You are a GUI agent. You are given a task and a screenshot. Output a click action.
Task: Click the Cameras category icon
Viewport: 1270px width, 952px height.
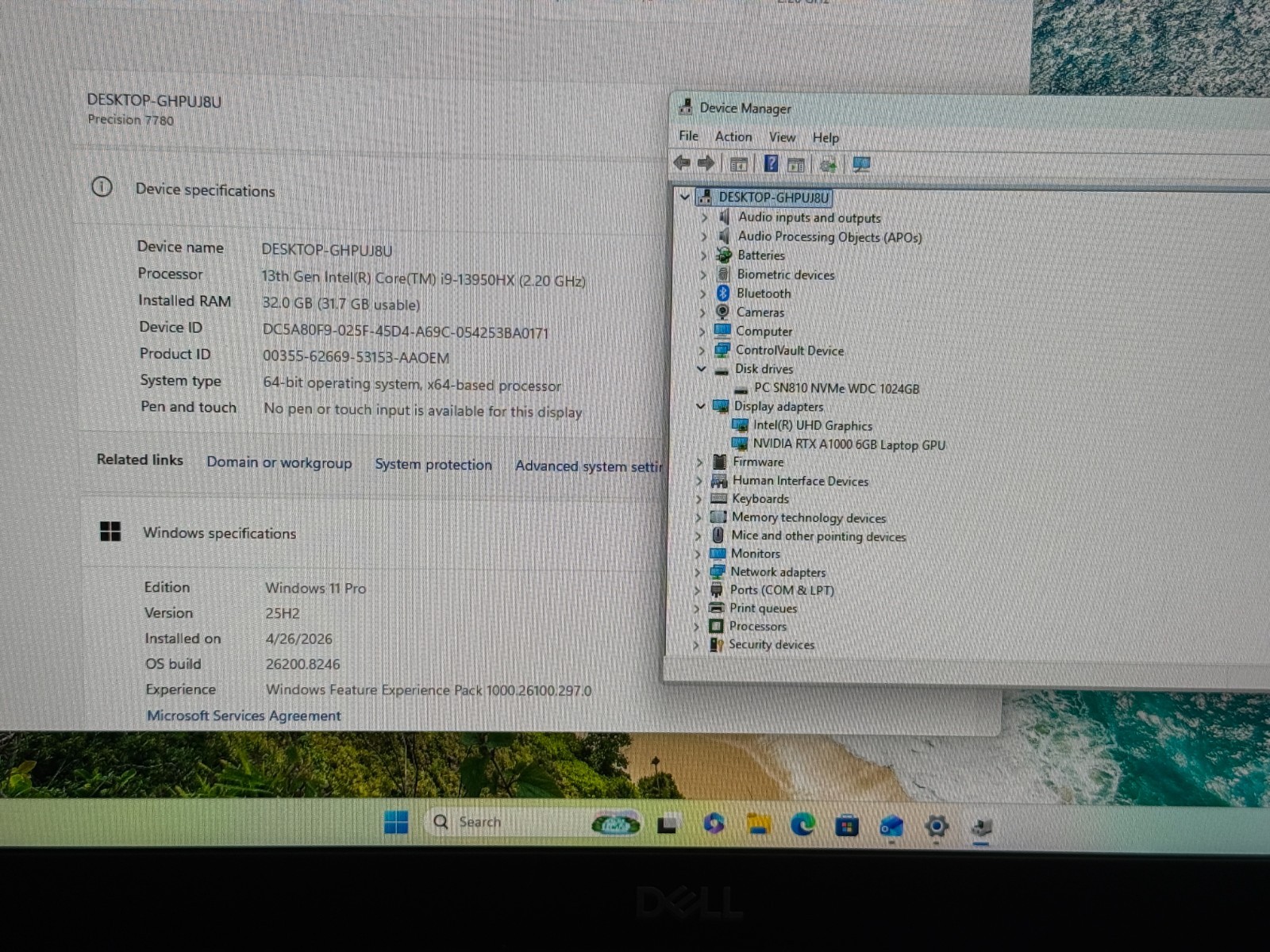(x=722, y=312)
